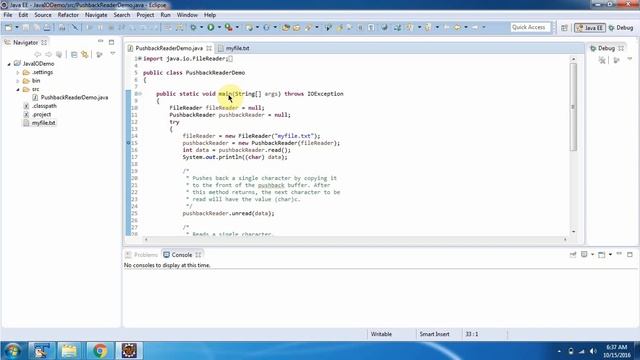The width and height of the screenshot is (640, 360).
Task: Click the green Run button icon
Action: coord(211,27)
